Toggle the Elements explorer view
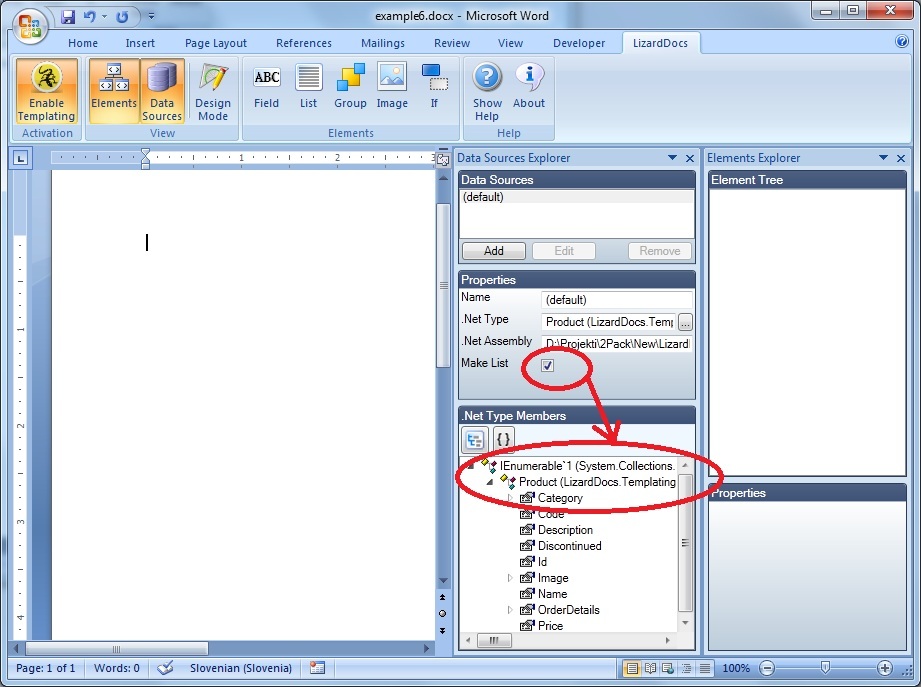 pyautogui.click(x=114, y=92)
